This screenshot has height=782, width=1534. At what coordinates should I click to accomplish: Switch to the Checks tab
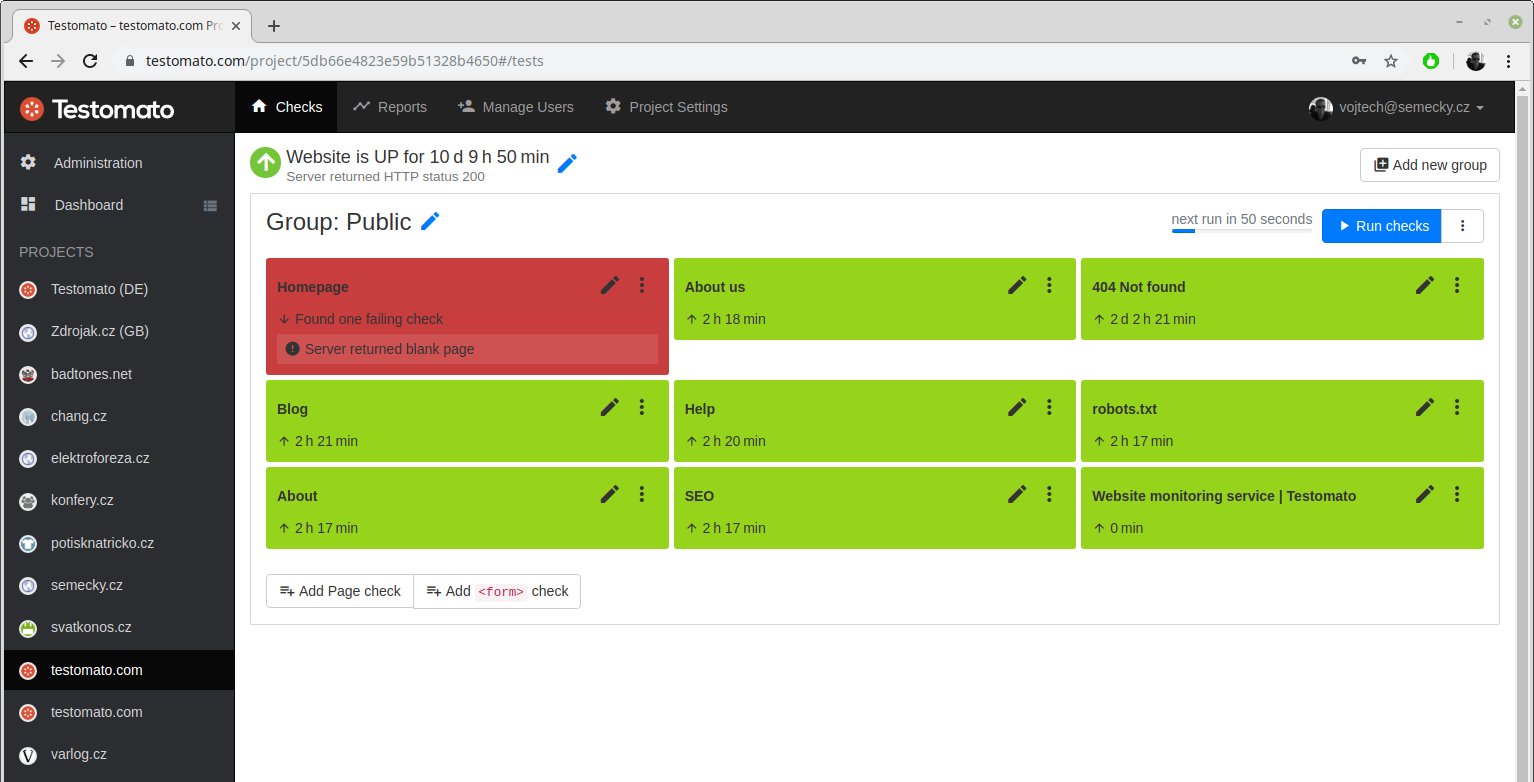click(287, 107)
